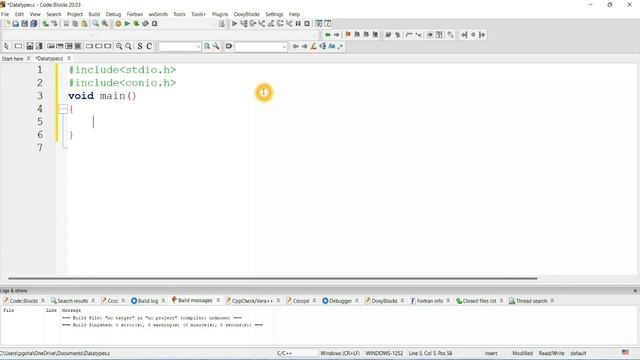Click the Cut scissors icon

pyautogui.click(x=66, y=24)
